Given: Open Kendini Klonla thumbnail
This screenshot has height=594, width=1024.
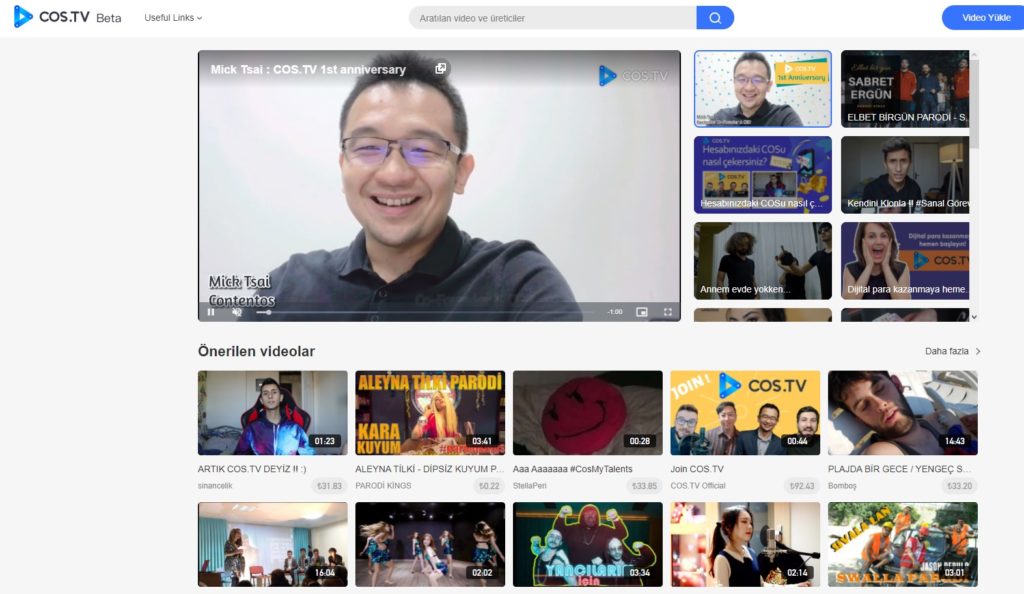Looking at the screenshot, I should (x=905, y=175).
